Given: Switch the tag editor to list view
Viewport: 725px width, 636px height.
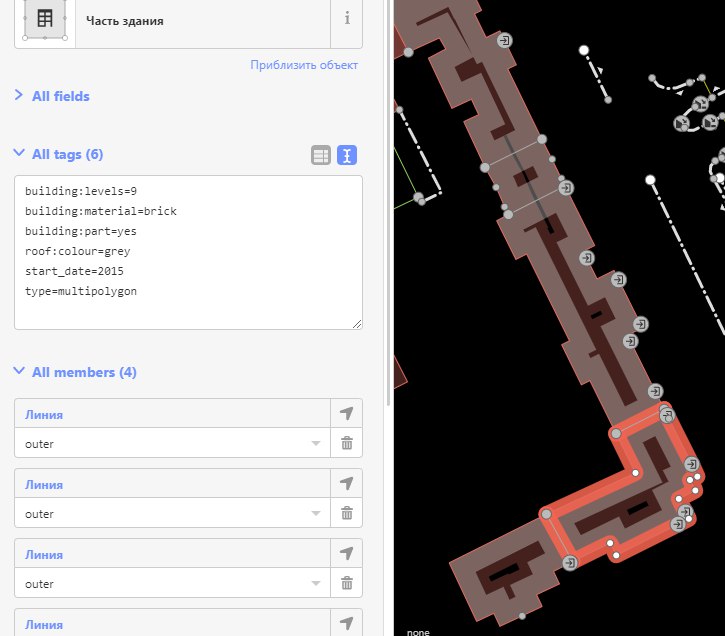Looking at the screenshot, I should click(x=321, y=155).
